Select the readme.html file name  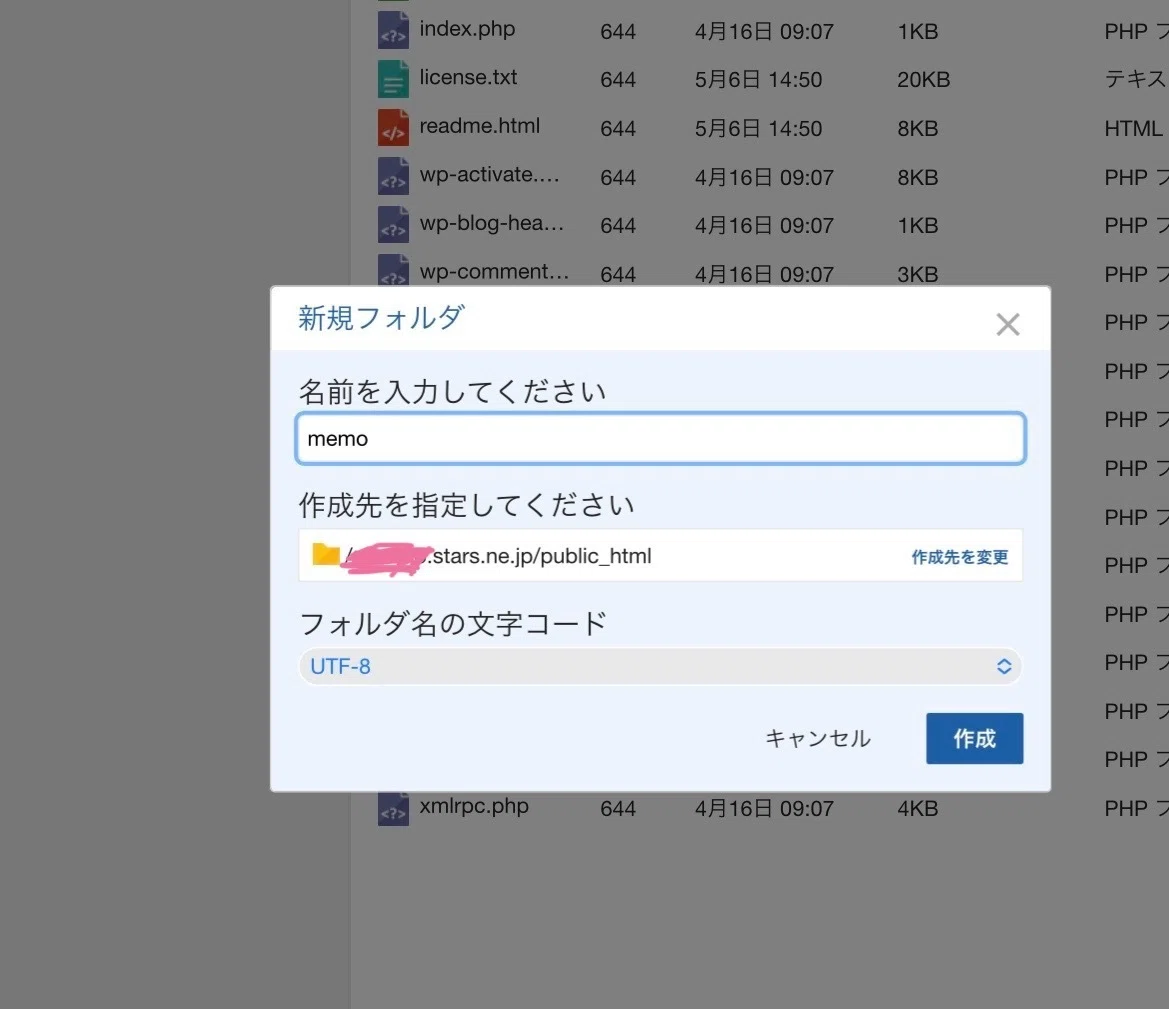pyautogui.click(x=479, y=126)
